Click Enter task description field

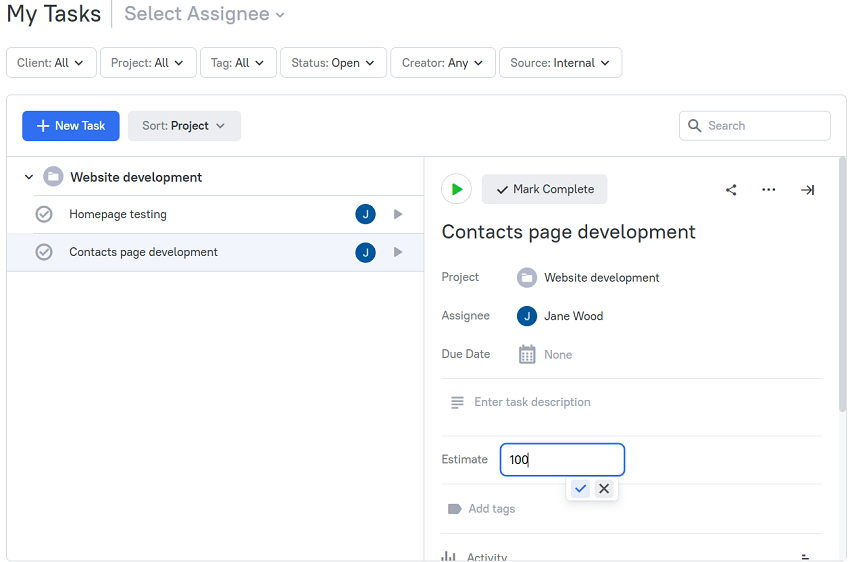click(x=532, y=402)
